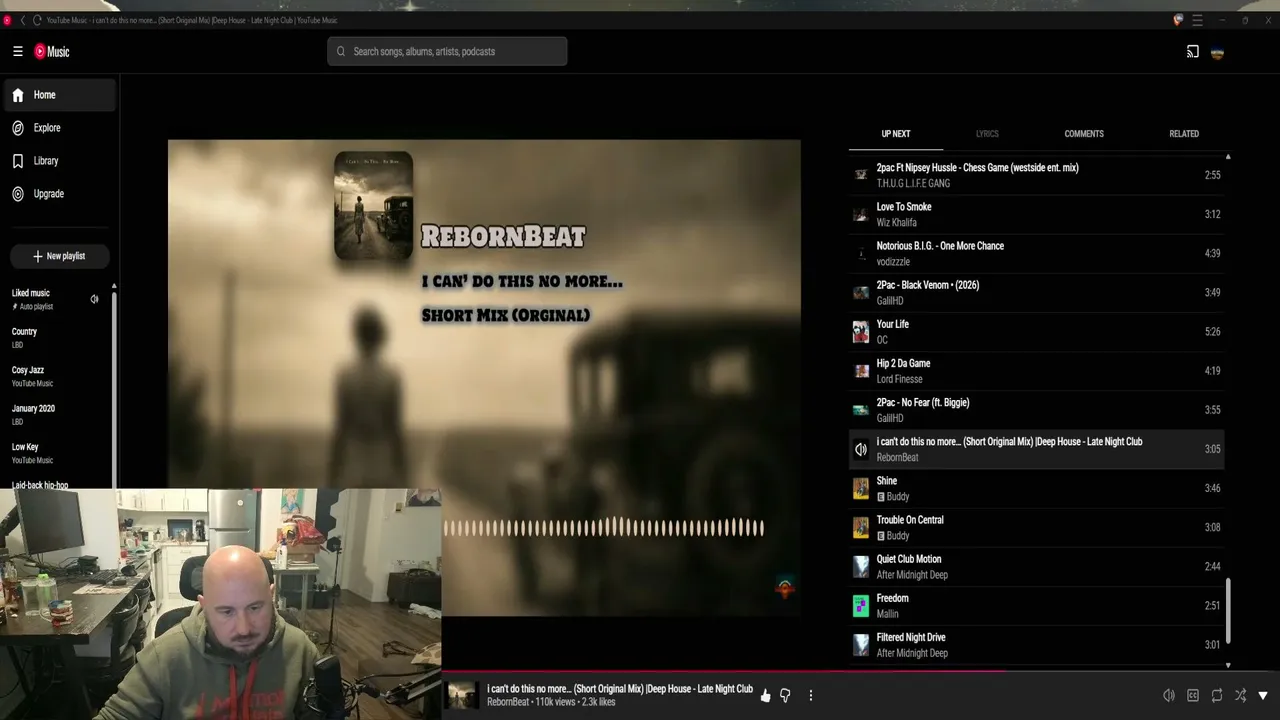Play Notorious B.I.G. One More Chance

(x=1036, y=253)
